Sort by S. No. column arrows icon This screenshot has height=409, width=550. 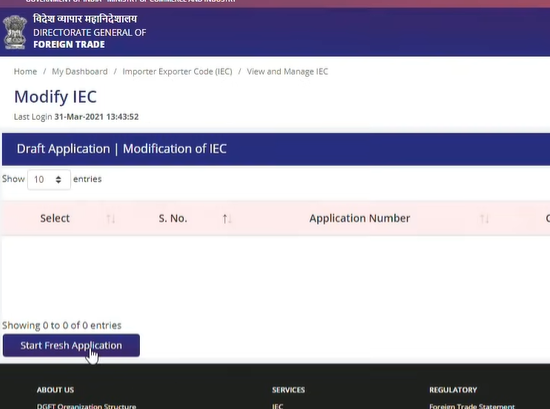tap(227, 219)
